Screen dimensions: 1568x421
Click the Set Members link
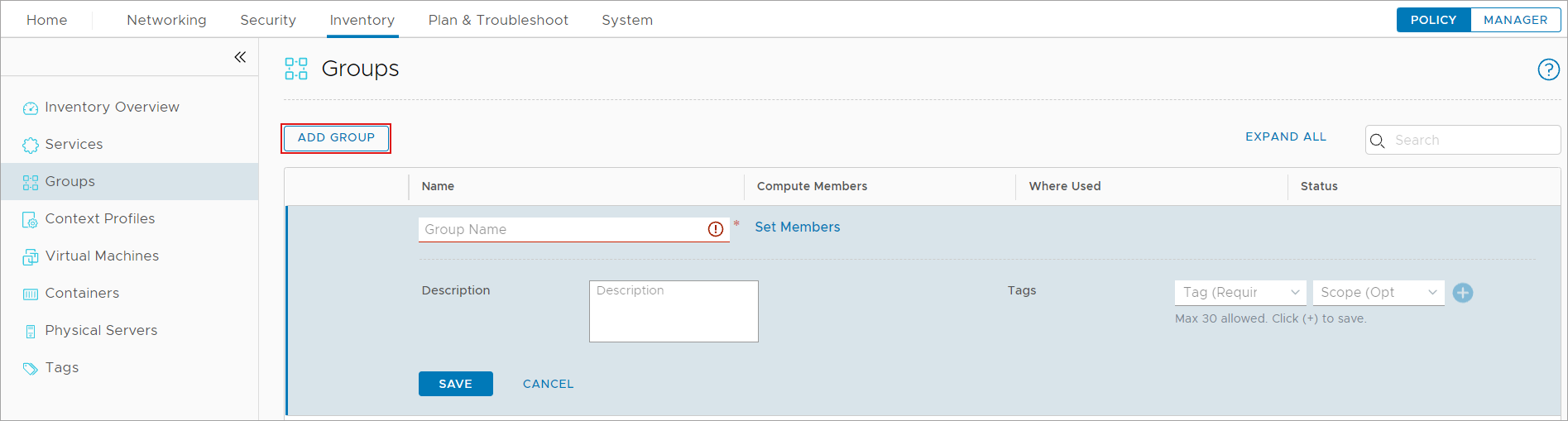pyautogui.click(x=797, y=227)
